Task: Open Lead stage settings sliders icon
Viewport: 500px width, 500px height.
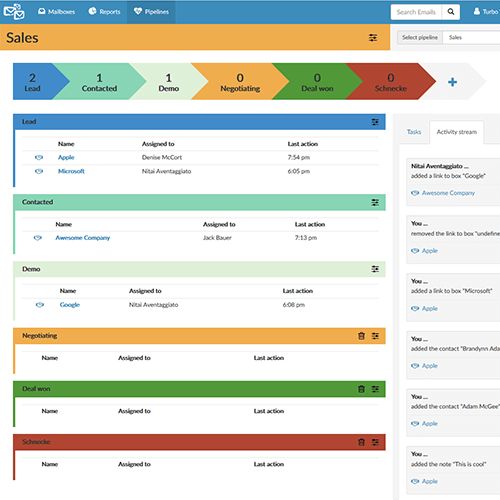Action: [375, 122]
